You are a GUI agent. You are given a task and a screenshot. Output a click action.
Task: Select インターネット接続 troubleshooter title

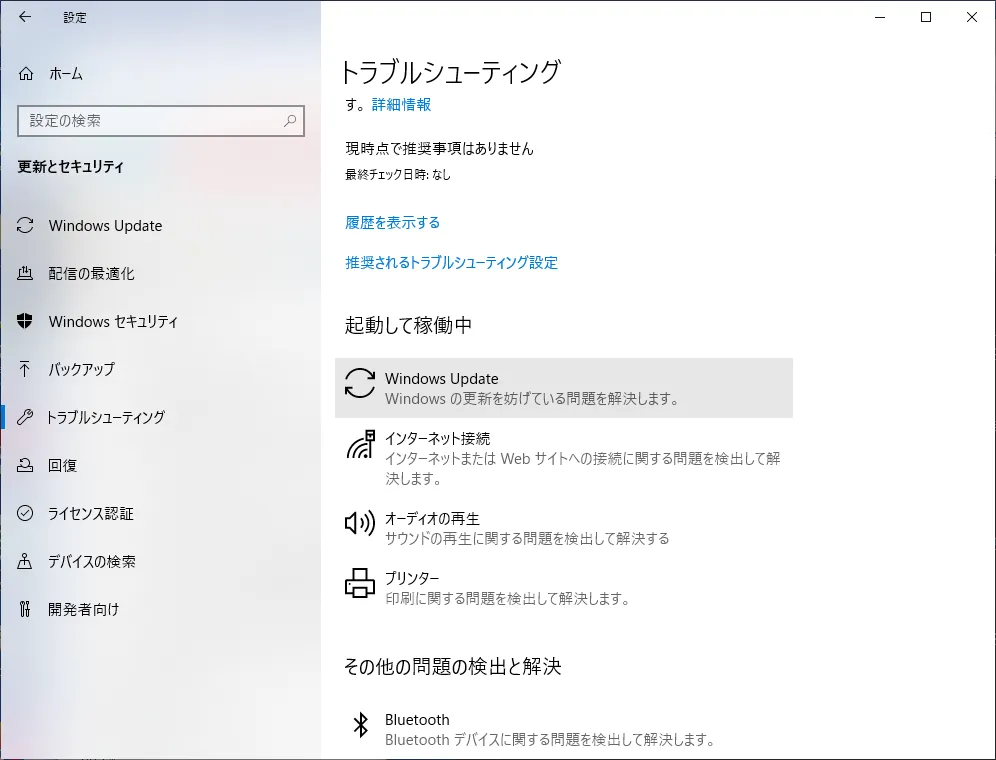[x=438, y=438]
